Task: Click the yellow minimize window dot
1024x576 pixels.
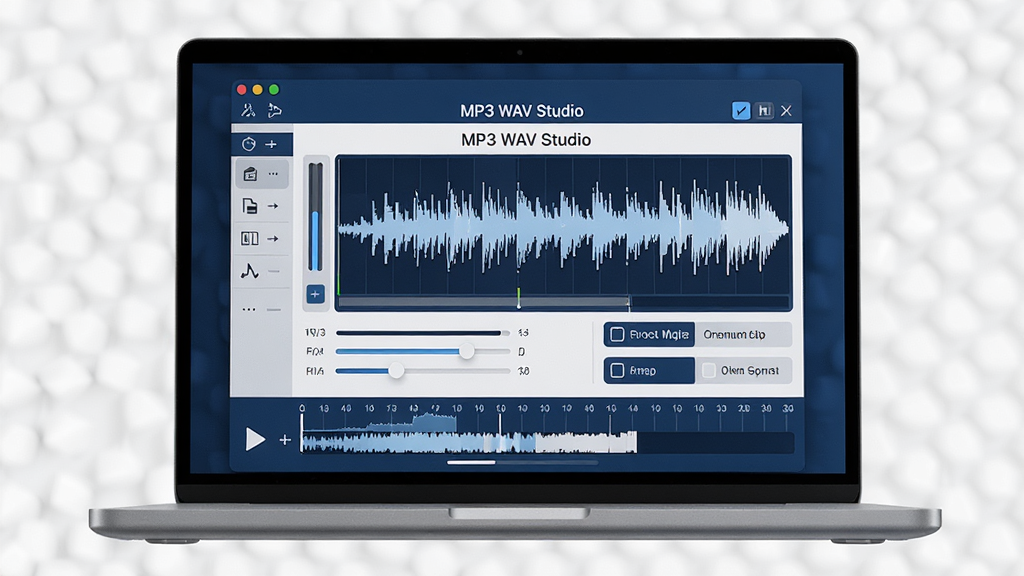Action: (257, 89)
